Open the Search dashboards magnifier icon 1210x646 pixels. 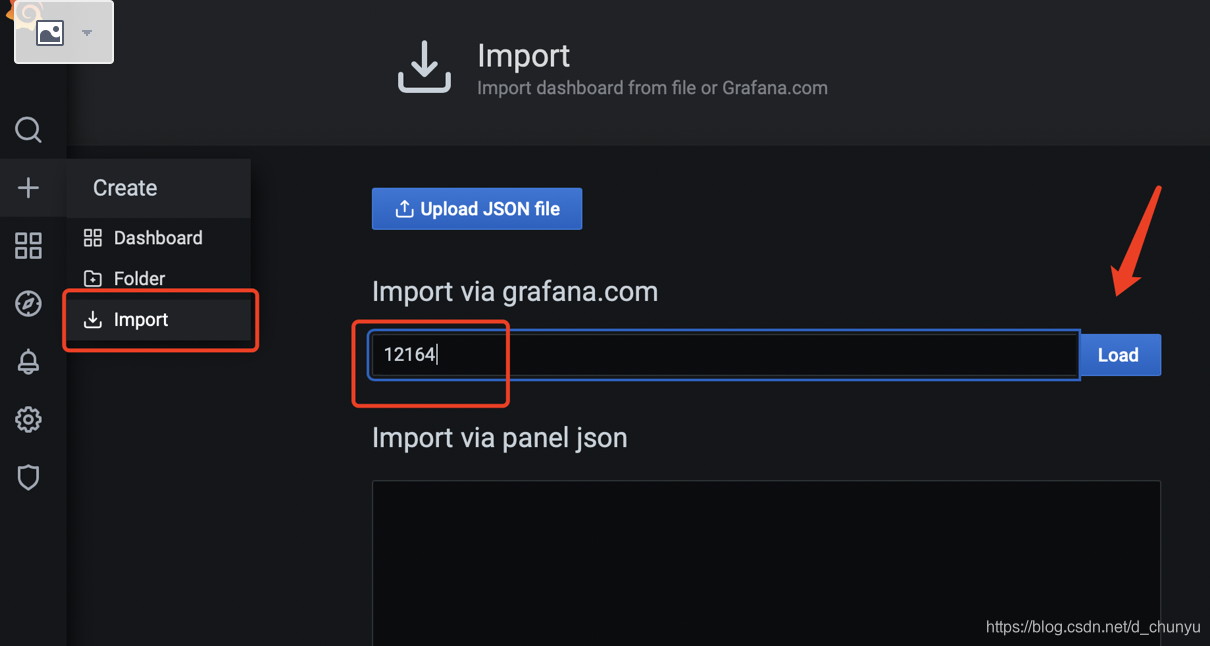click(28, 130)
